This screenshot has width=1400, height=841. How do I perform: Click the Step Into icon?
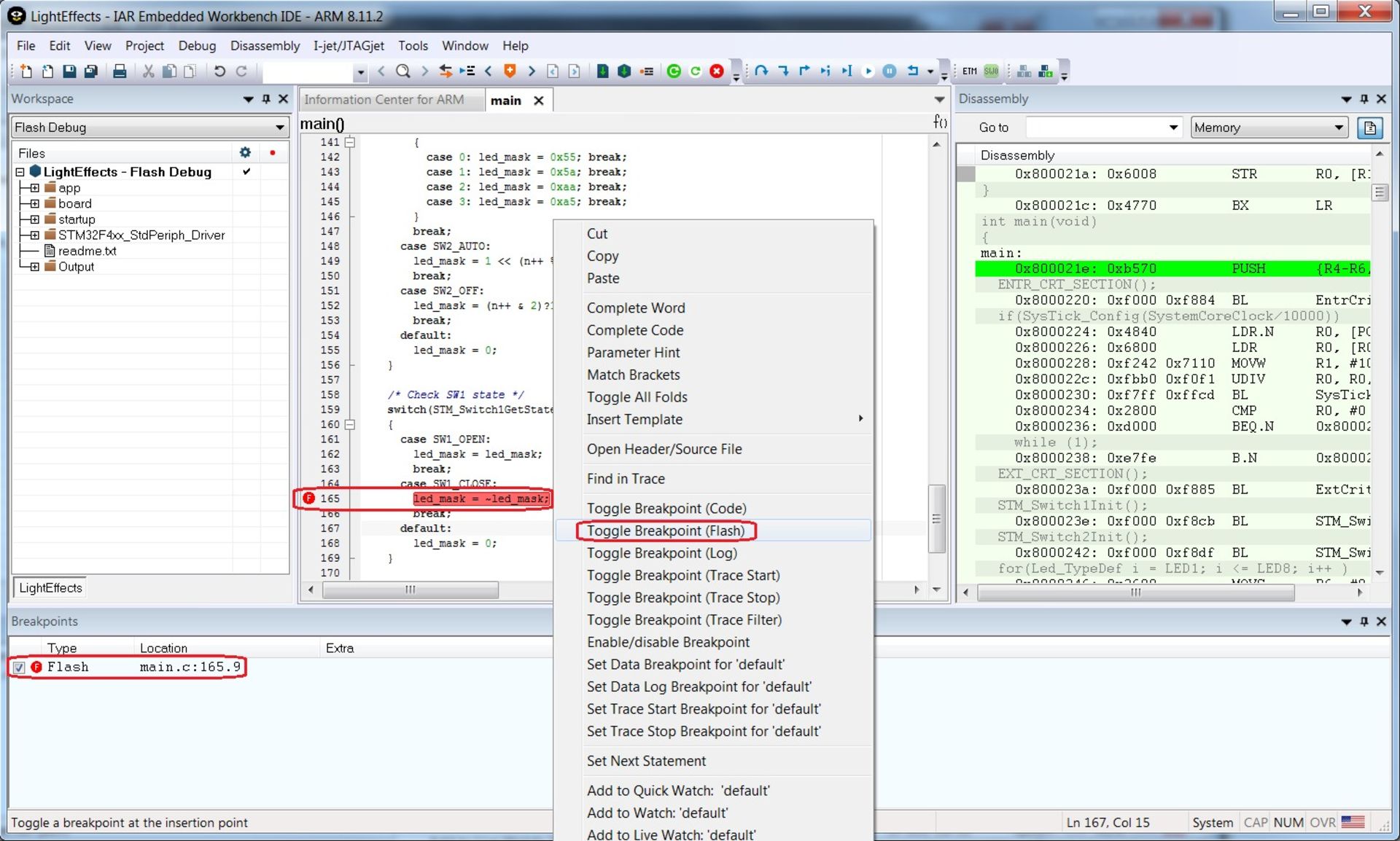coord(783,71)
